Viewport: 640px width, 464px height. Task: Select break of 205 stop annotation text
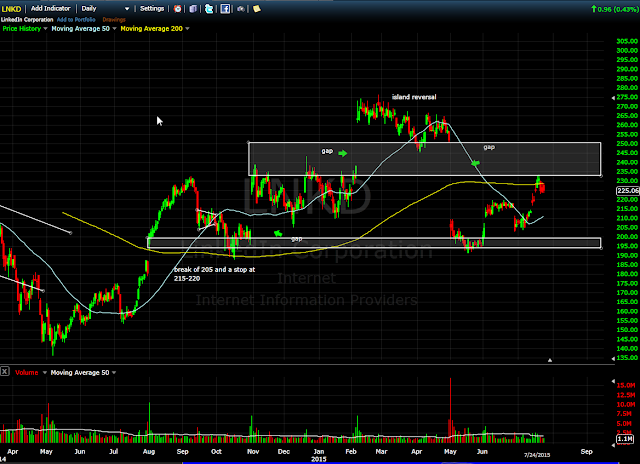pos(215,274)
